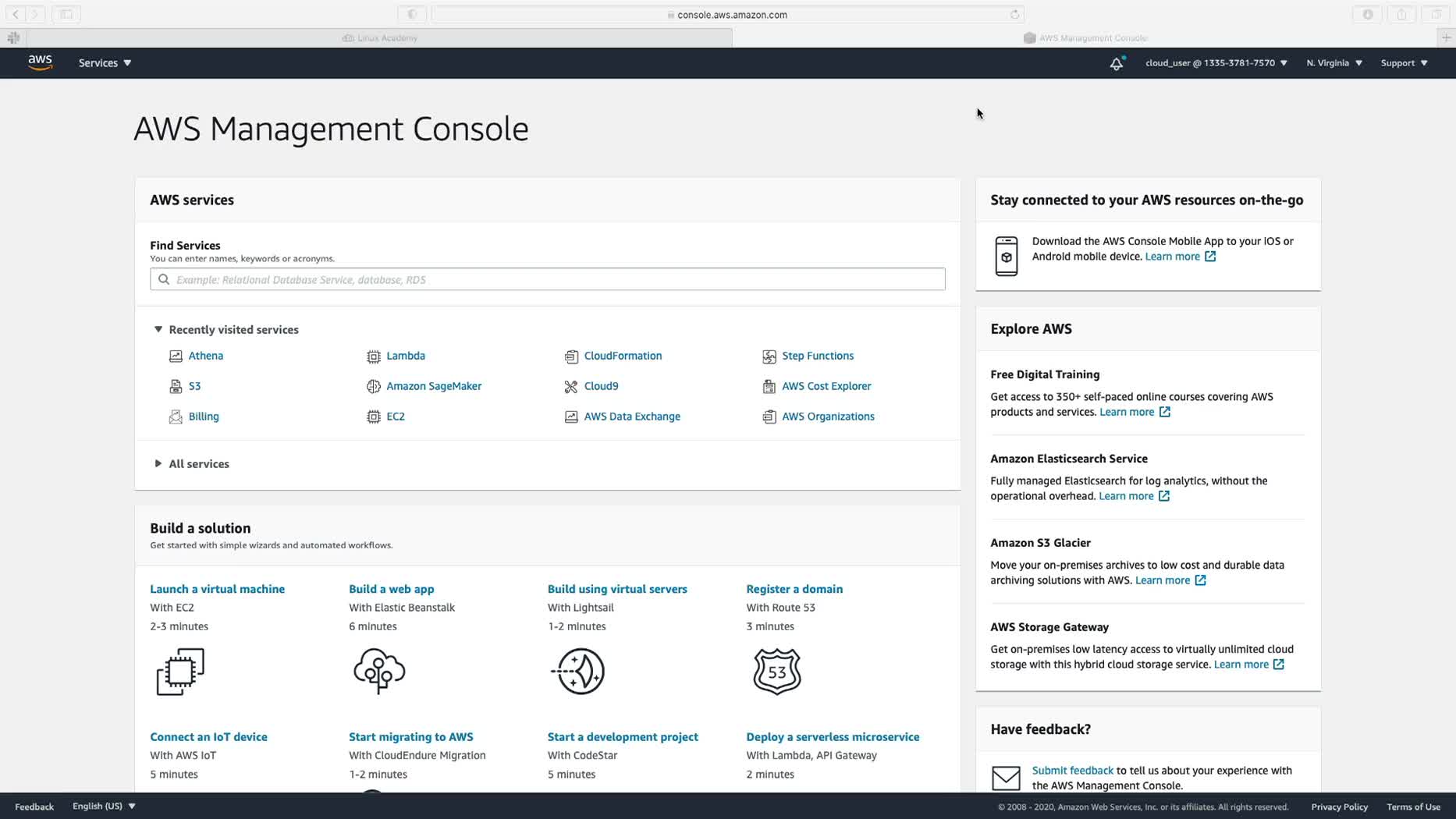Image resolution: width=1456 pixels, height=819 pixels.
Task: Click Learn more for AWS Storage Gateway
Action: coord(1249,665)
